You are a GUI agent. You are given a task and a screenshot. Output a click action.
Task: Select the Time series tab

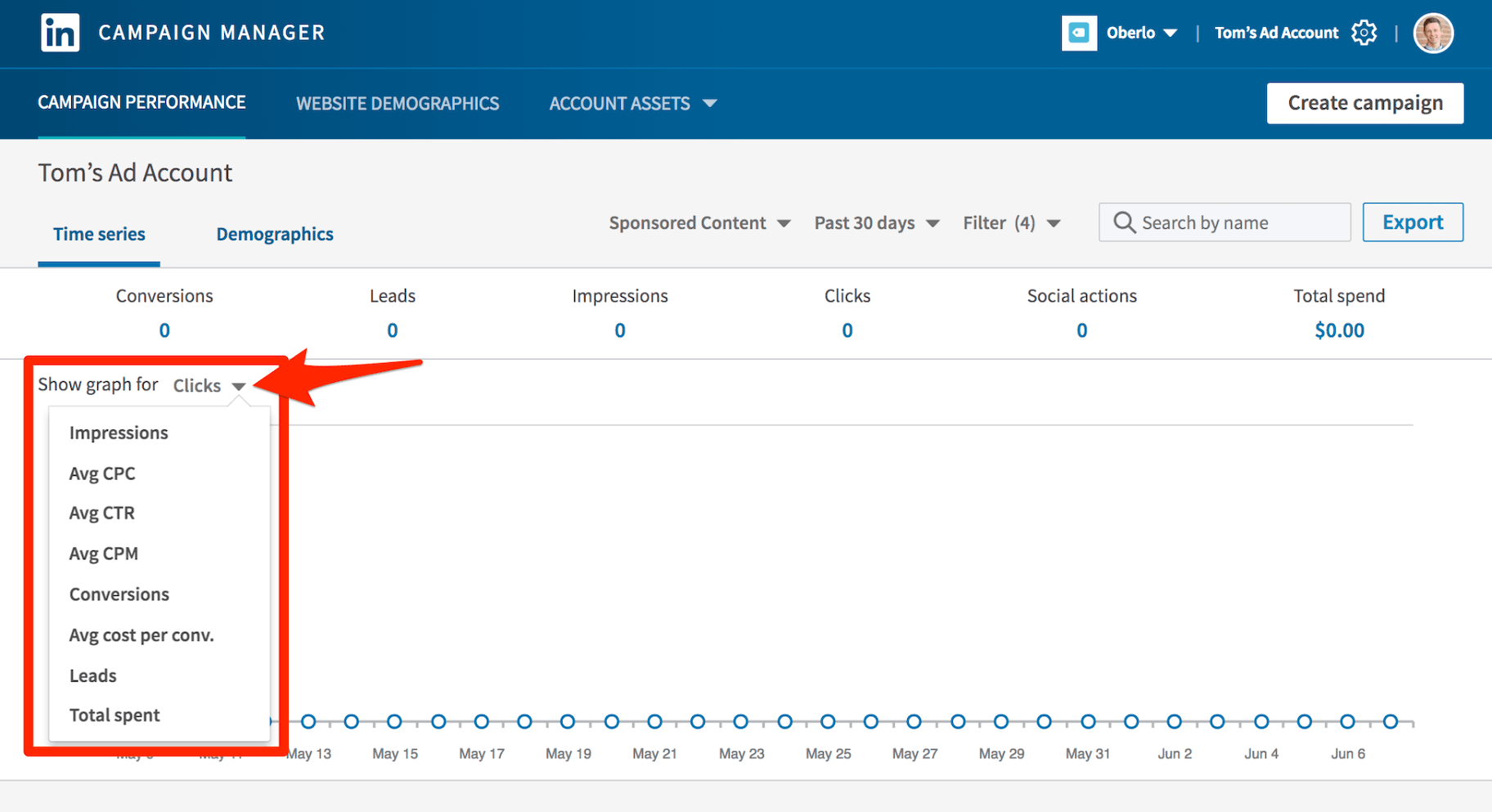click(x=99, y=235)
